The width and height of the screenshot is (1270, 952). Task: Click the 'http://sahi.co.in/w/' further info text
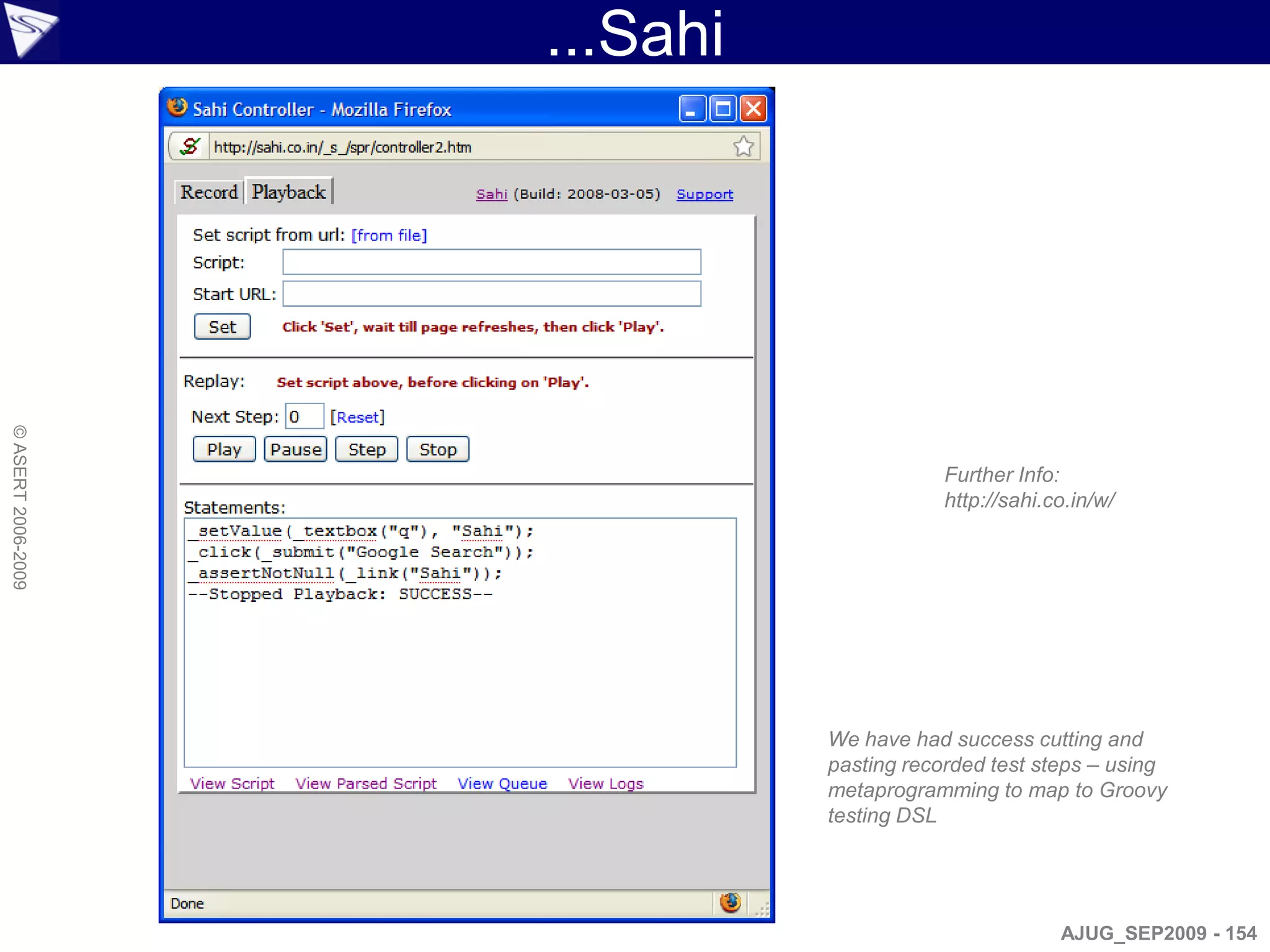coord(1029,500)
